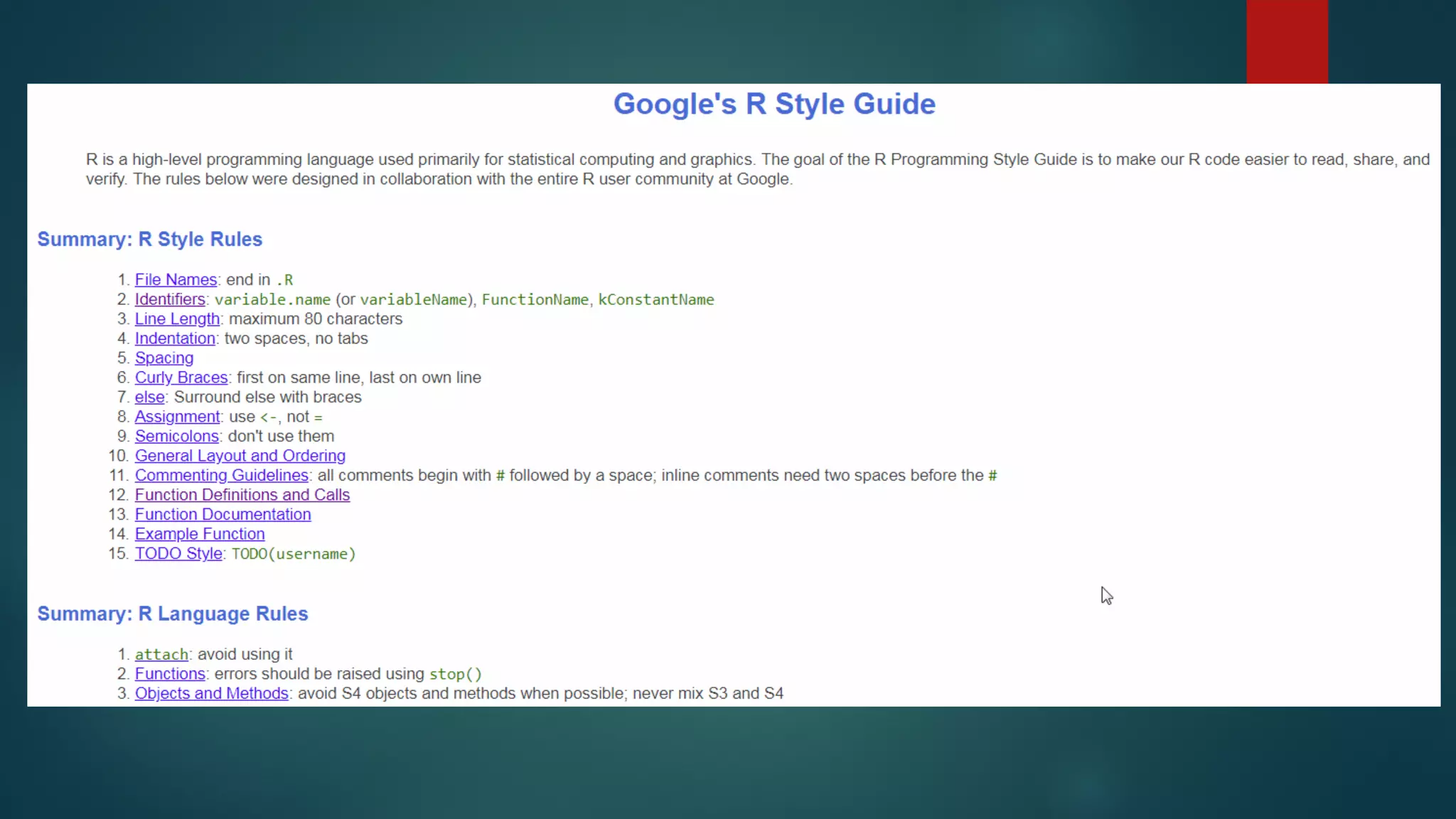Screen dimensions: 1456x819
Task: Click the else link
Action: point(149,397)
